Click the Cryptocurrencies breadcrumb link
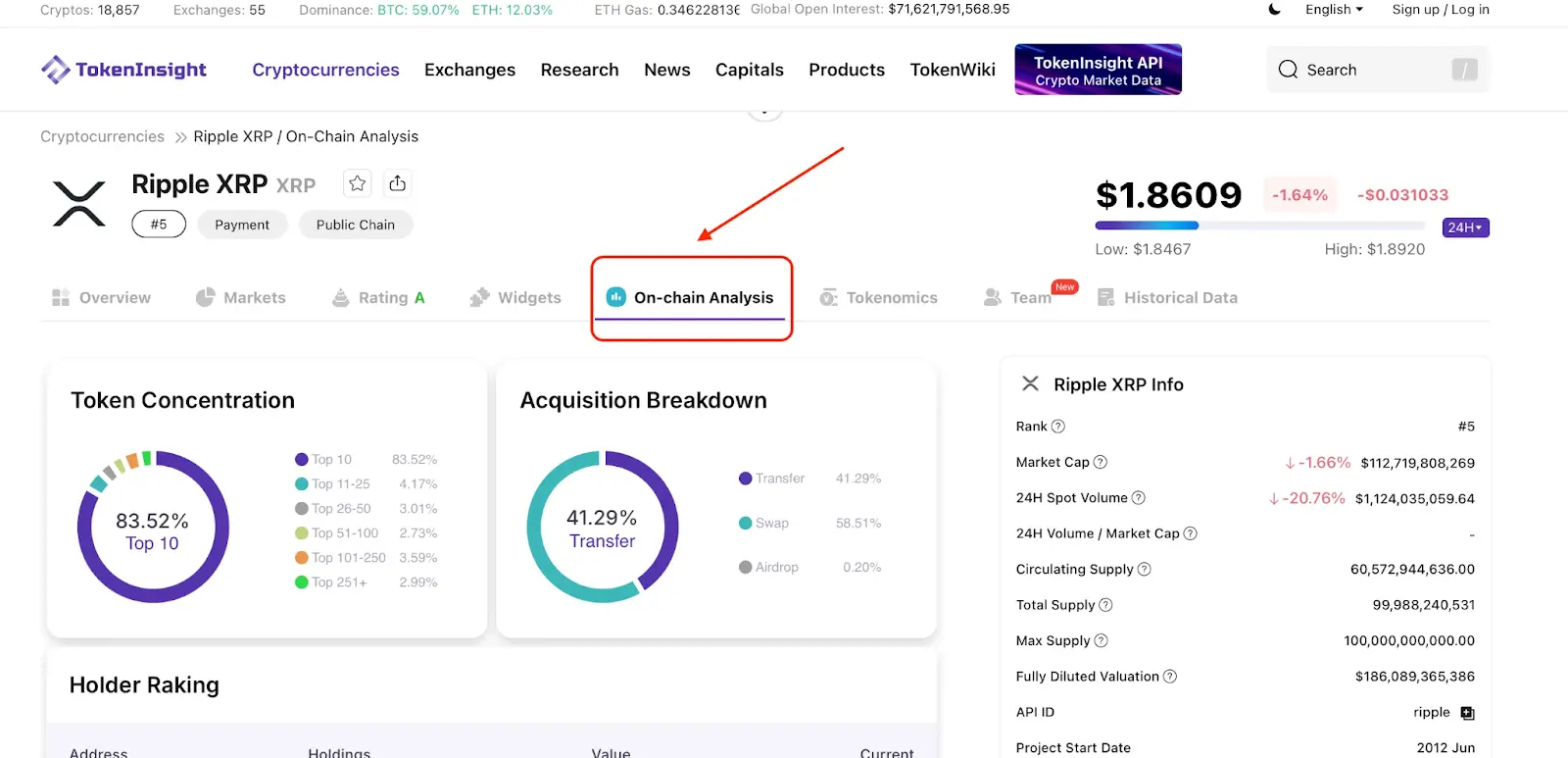Screen dimensions: 1568x758 click(x=102, y=136)
